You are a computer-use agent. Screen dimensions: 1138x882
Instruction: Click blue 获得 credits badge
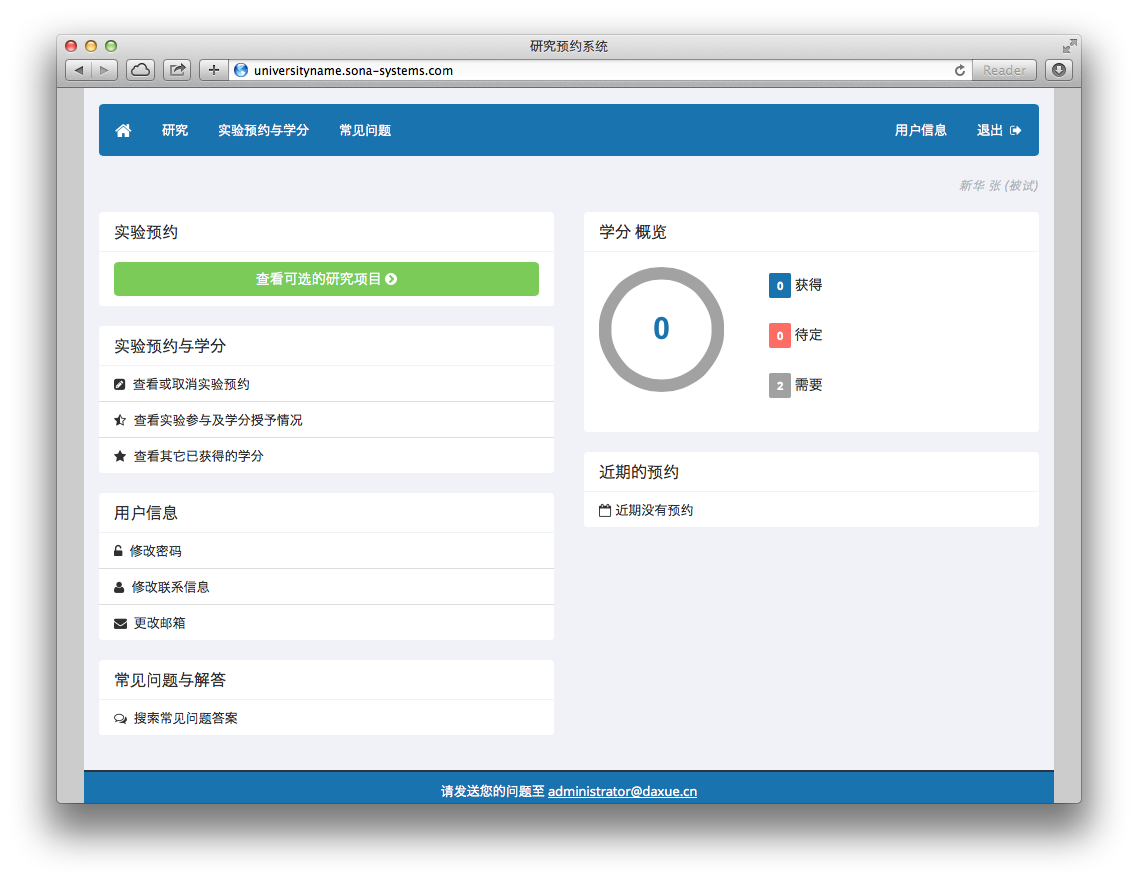pyautogui.click(x=779, y=285)
